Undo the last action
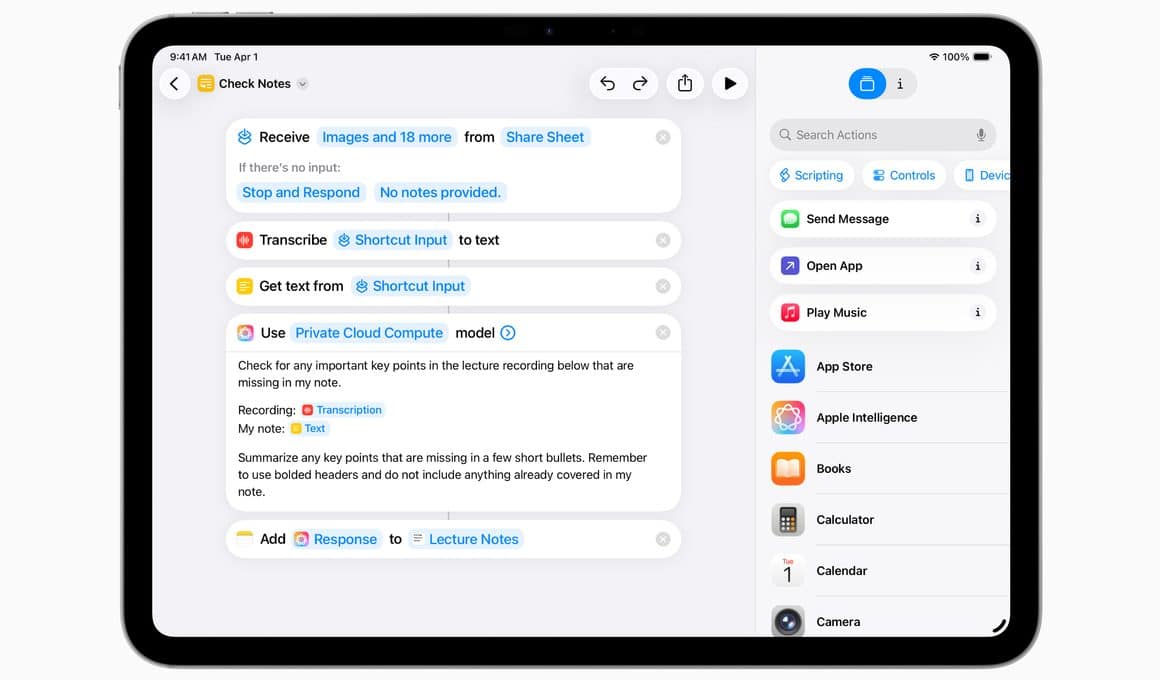The height and width of the screenshot is (680, 1160). (x=607, y=84)
